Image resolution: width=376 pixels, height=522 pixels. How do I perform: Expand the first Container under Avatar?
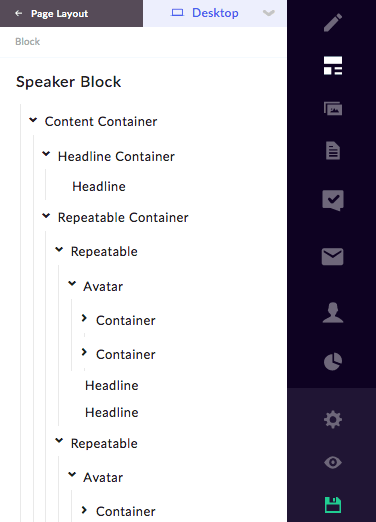coord(84,318)
